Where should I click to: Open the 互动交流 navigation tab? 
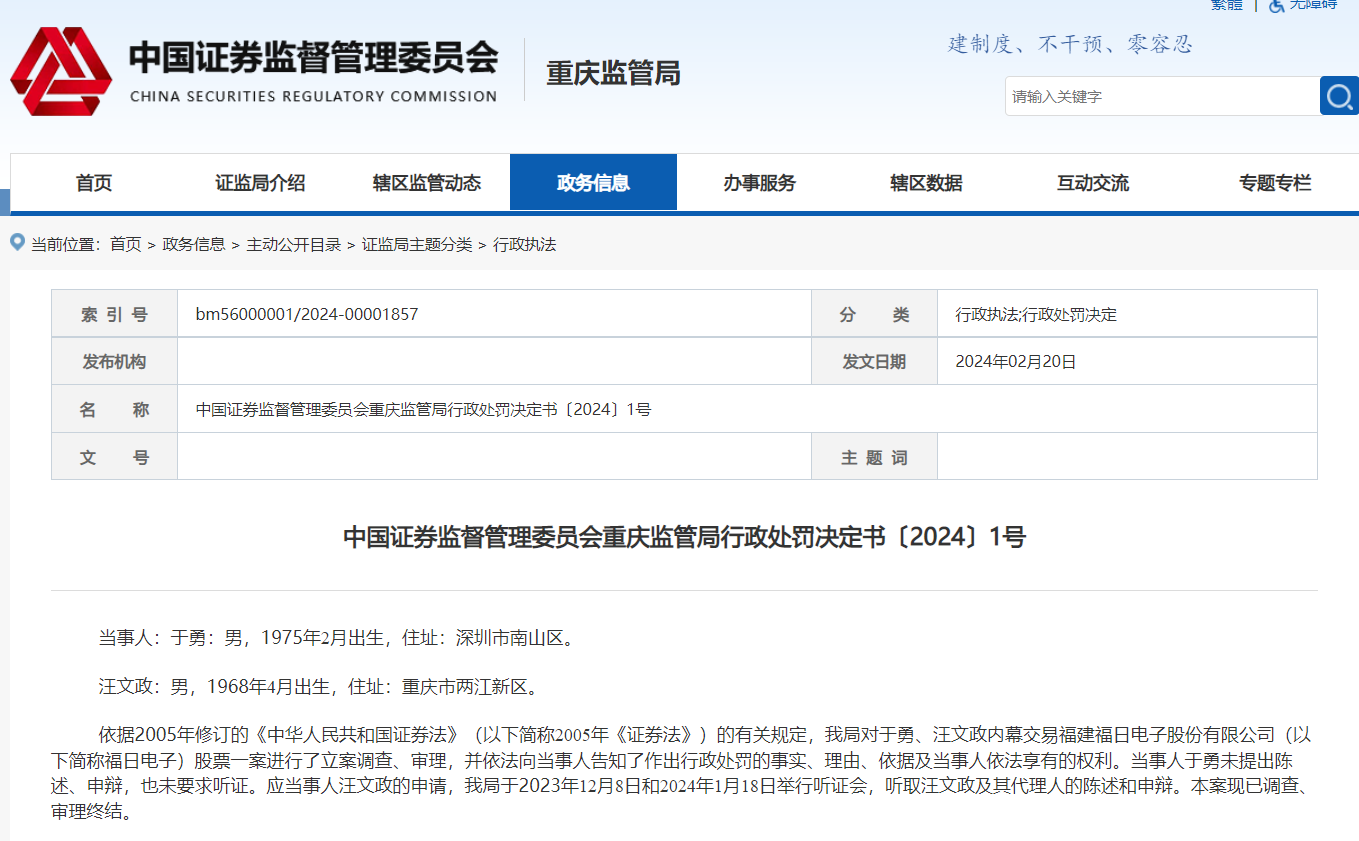click(1093, 183)
